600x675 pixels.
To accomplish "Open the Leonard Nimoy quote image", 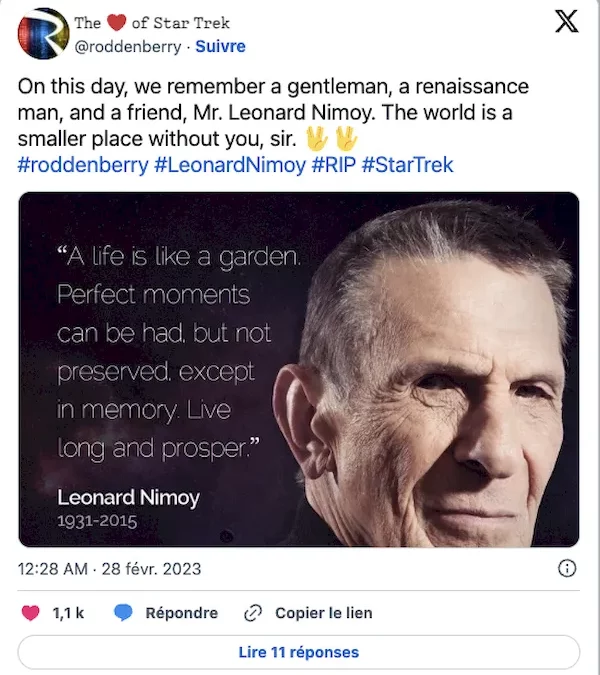I will [299, 369].
